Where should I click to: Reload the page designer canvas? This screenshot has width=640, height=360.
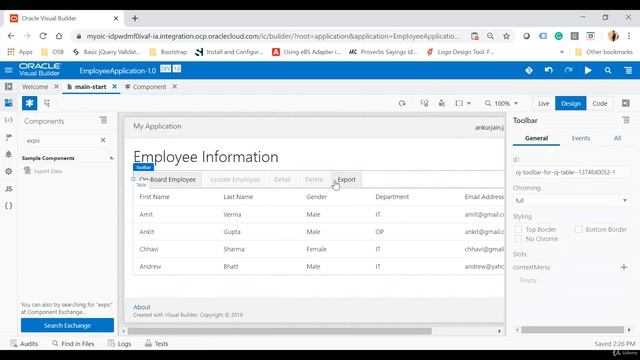[x=402, y=103]
